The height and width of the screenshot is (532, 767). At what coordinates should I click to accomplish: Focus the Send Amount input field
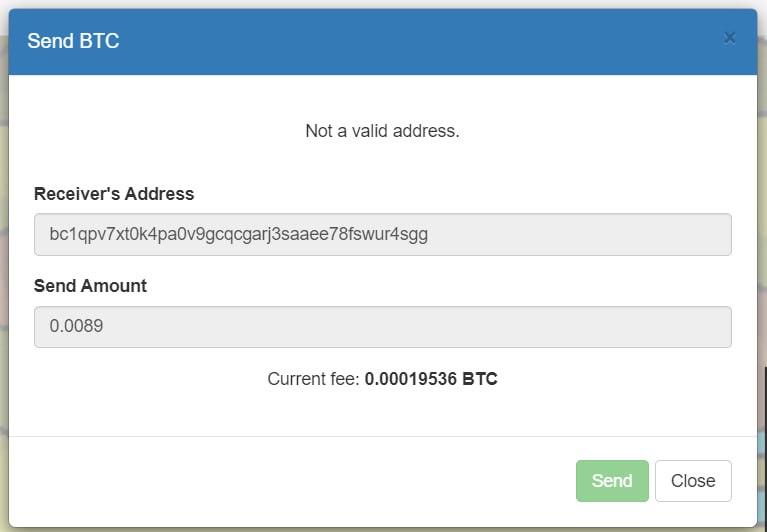tap(383, 327)
